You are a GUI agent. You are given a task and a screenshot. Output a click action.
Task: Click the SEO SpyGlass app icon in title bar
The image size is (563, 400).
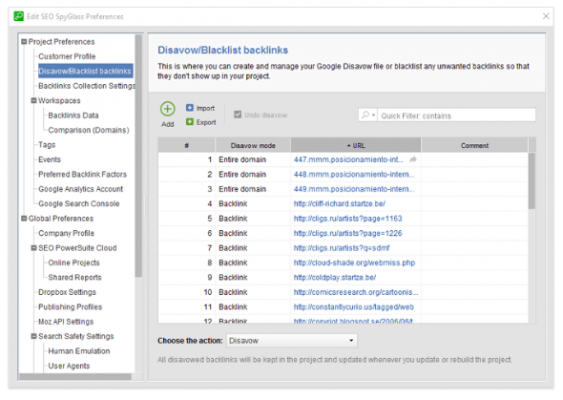[19, 16]
